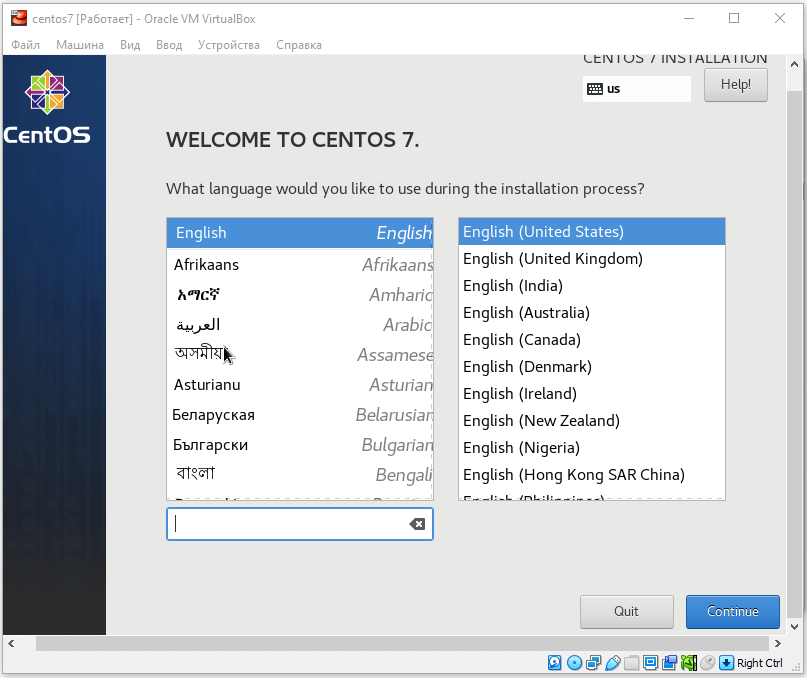Viewport: 807px width, 678px height.
Task: Open the Справка menu
Action: tap(299, 45)
